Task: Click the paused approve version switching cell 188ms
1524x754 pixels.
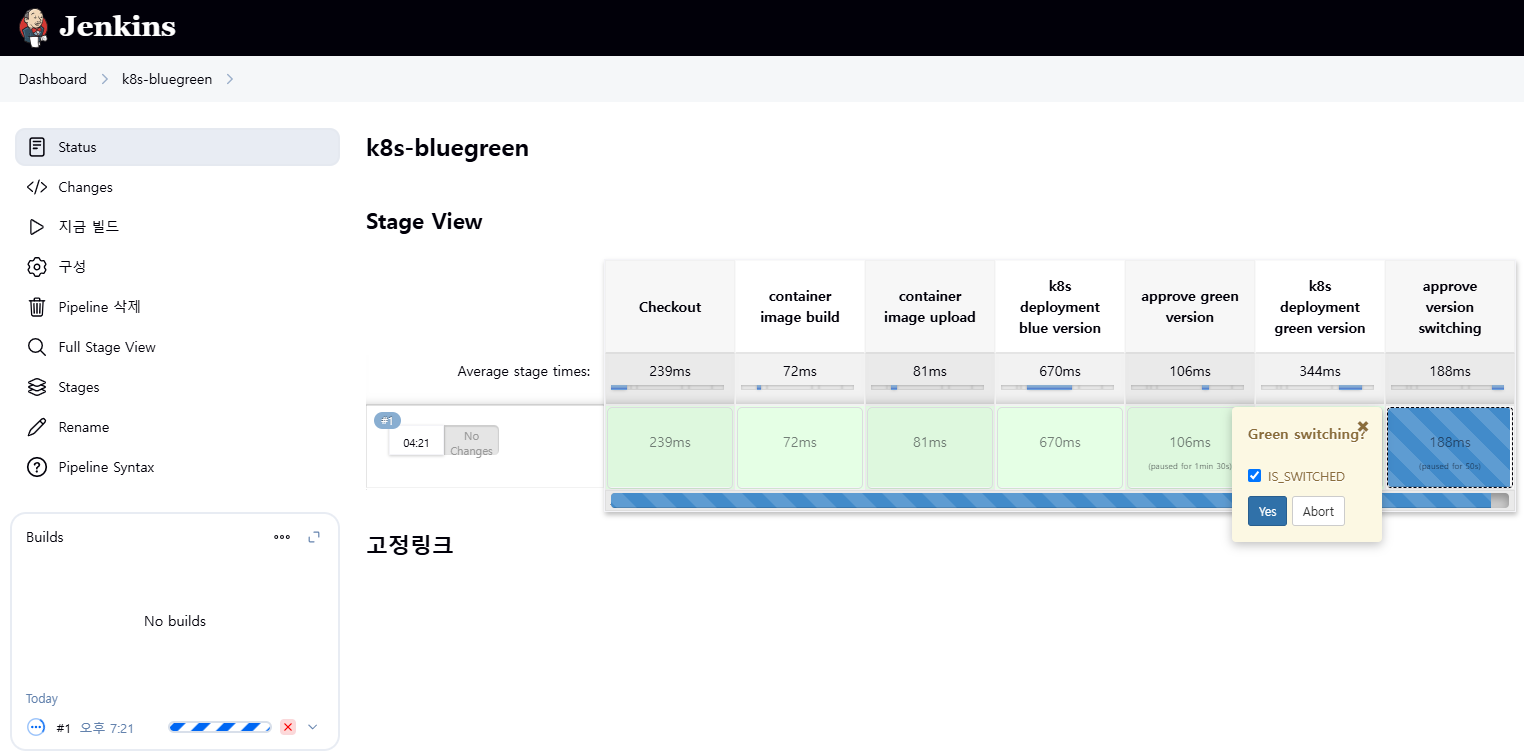Action: [1450, 448]
